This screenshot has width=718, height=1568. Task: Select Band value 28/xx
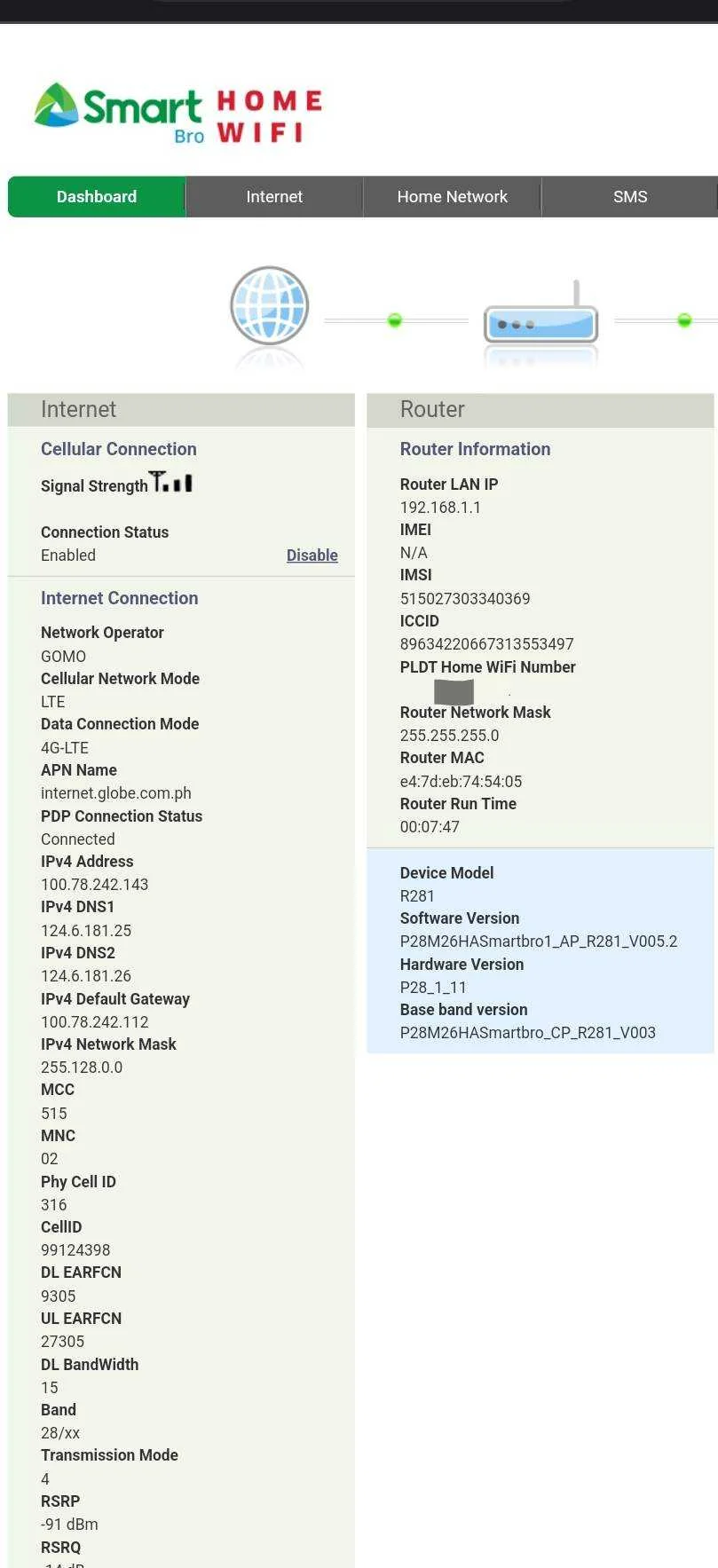[60, 1433]
